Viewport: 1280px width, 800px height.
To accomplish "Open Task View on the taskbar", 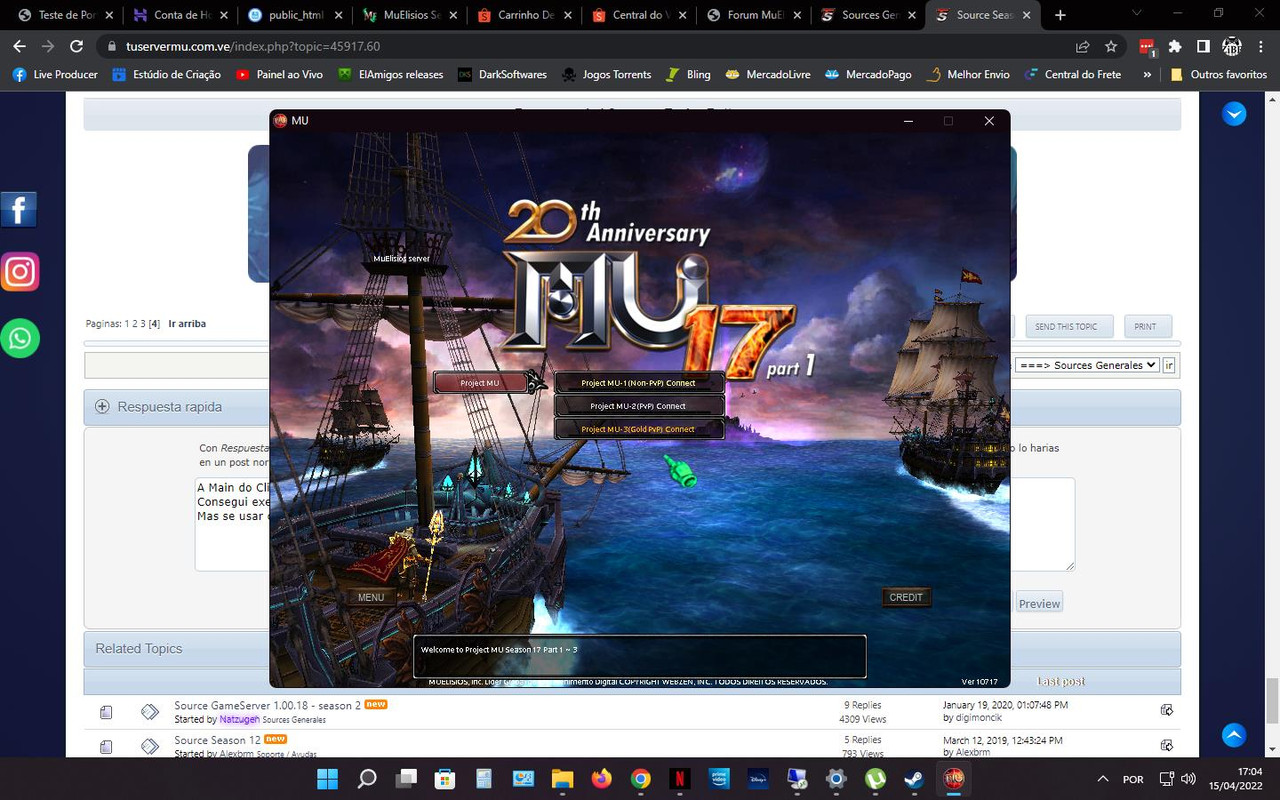I will pos(406,778).
